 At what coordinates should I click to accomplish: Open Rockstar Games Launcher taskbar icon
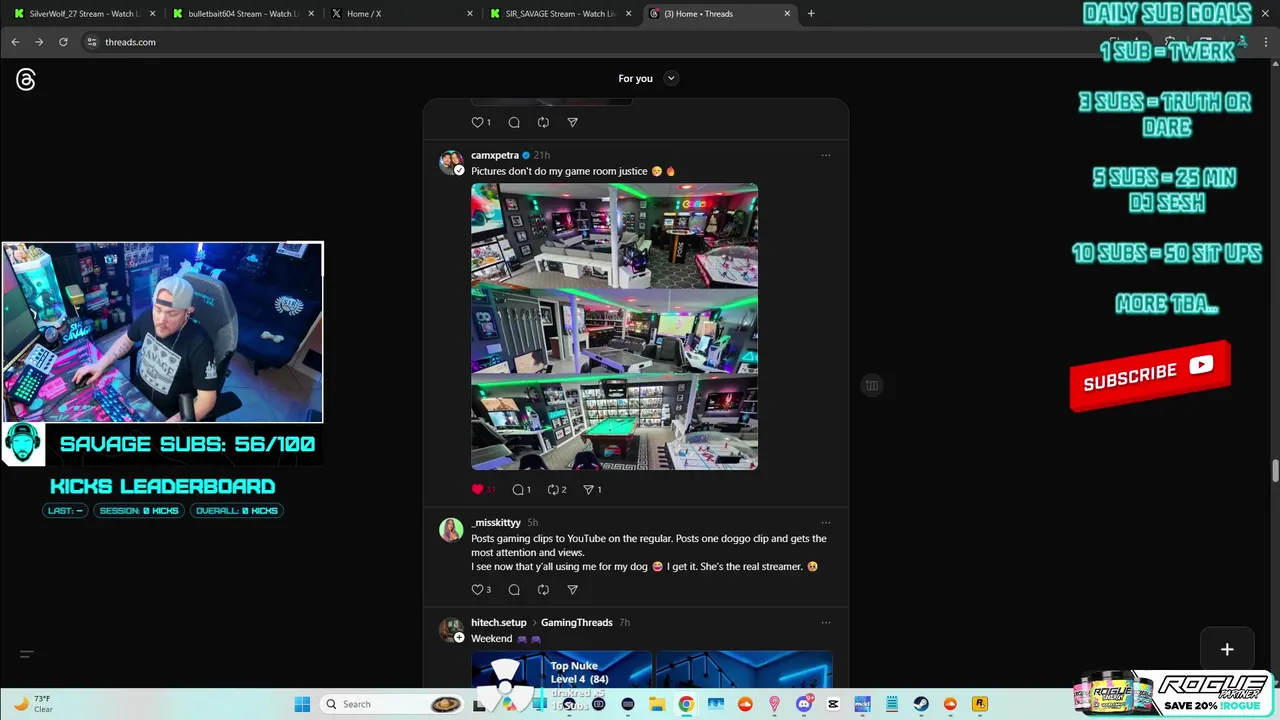pyautogui.click(x=980, y=704)
